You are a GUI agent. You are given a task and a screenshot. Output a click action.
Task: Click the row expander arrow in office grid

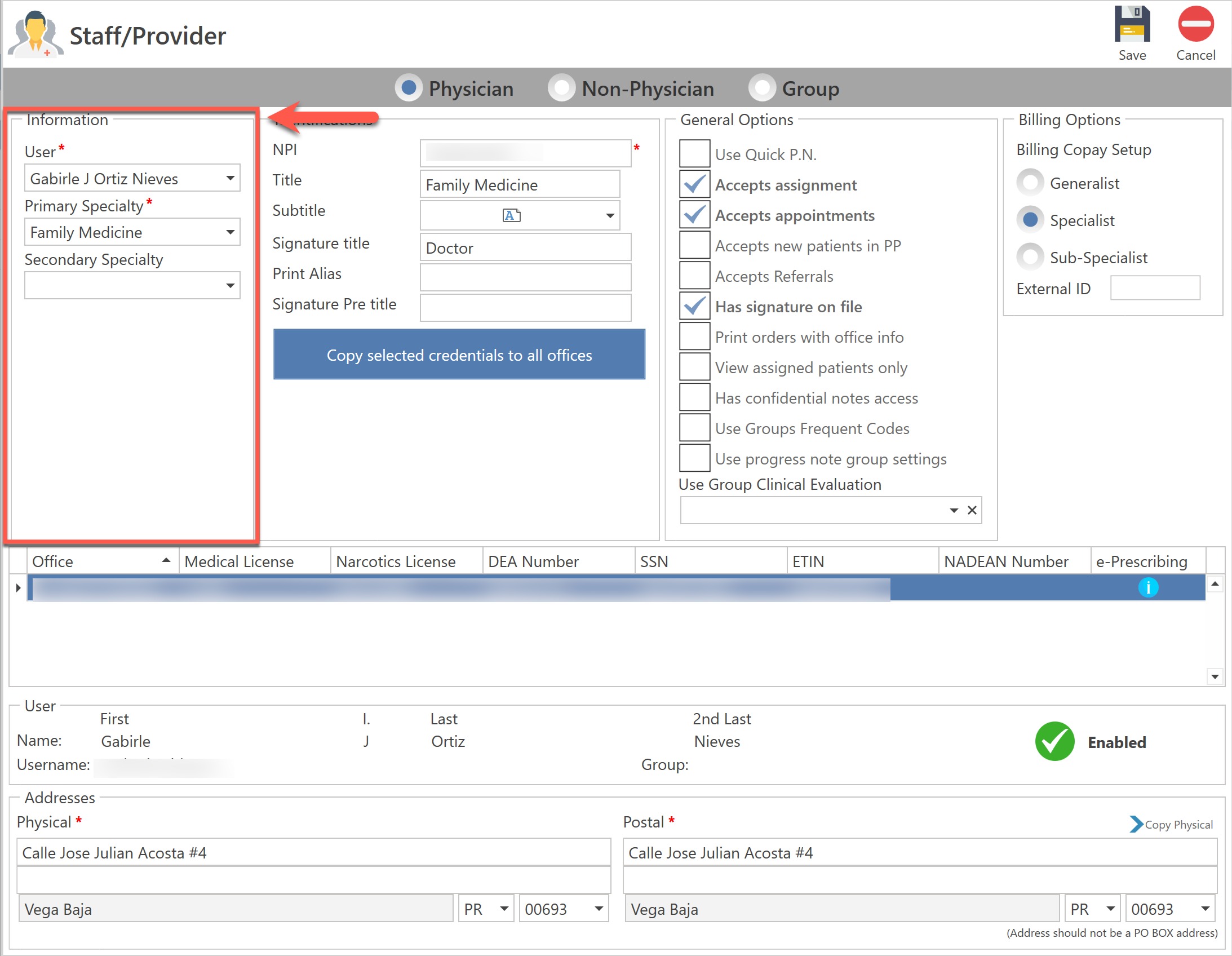tap(18, 587)
